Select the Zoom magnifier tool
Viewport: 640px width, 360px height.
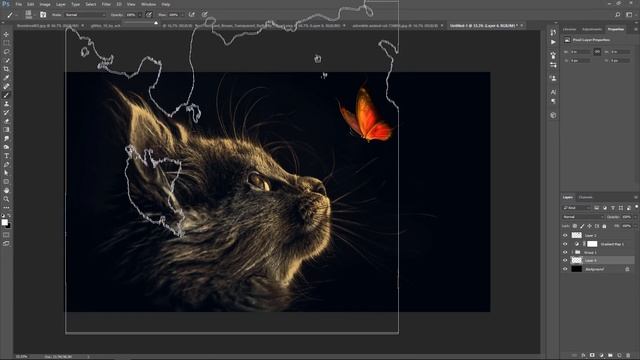coord(6,199)
